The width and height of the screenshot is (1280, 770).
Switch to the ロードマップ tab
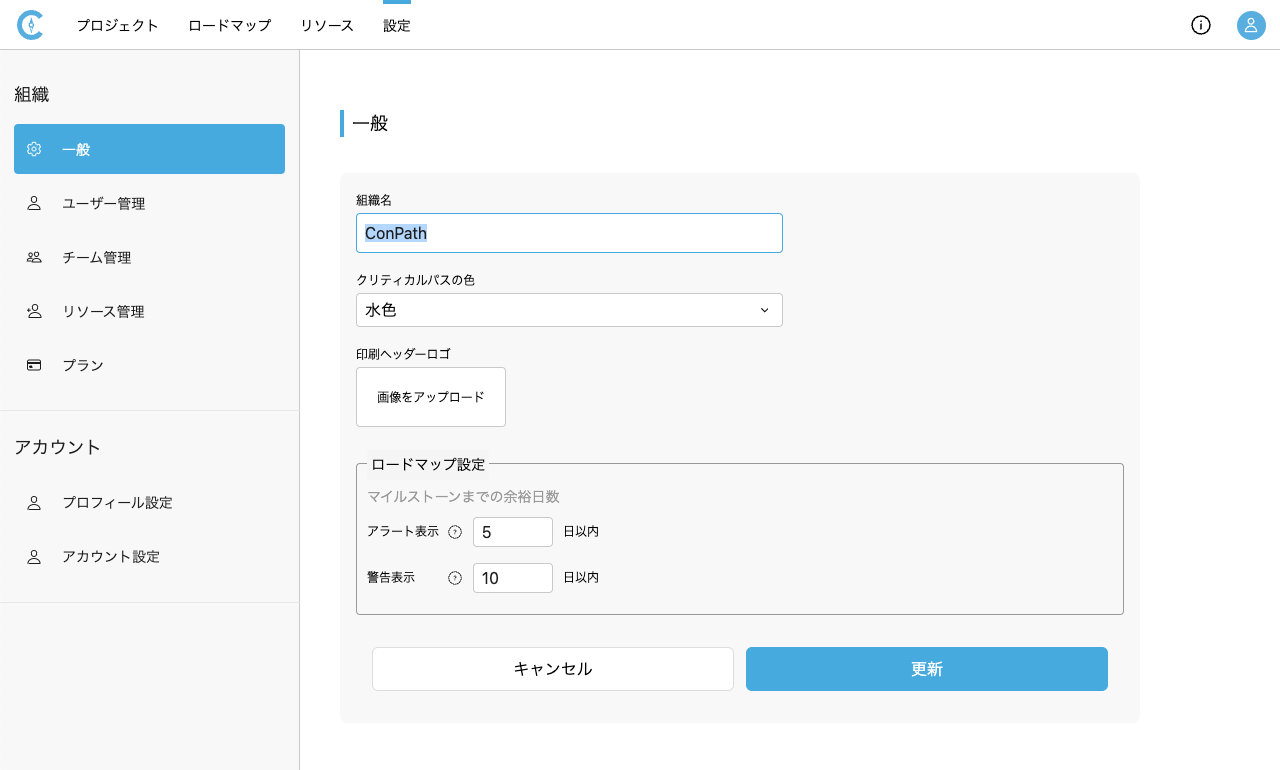pos(229,26)
